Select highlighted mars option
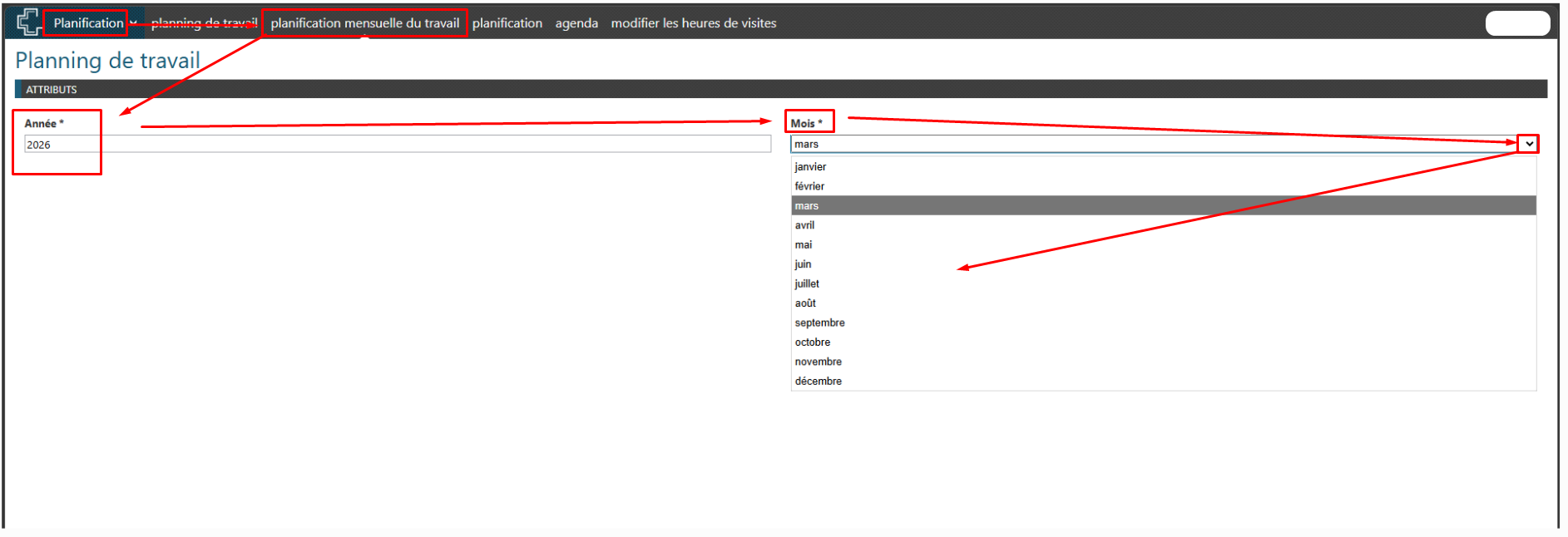The width and height of the screenshot is (1568, 537). (x=1163, y=205)
